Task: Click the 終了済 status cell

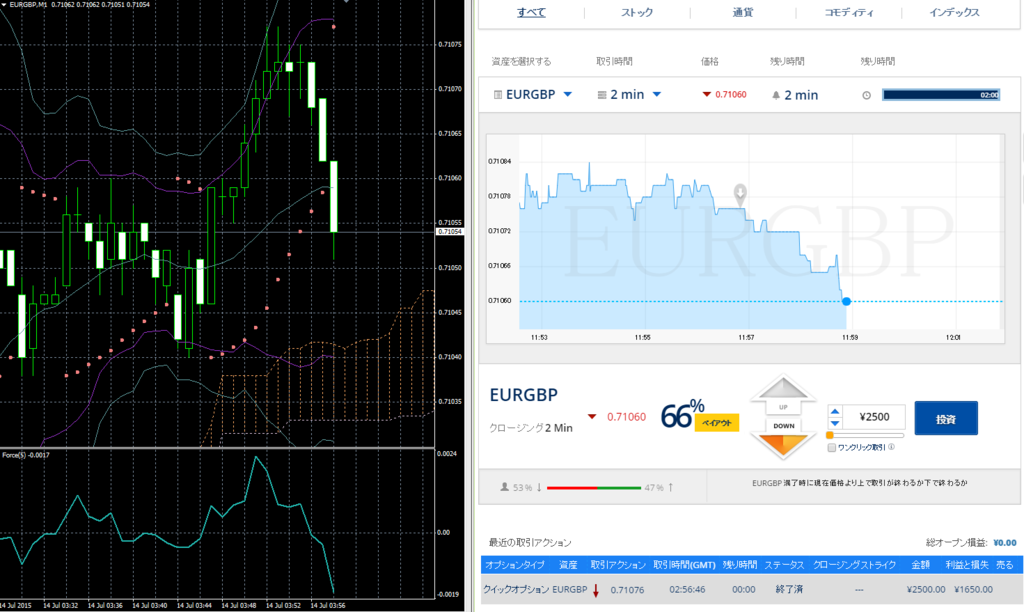Action: (789, 589)
